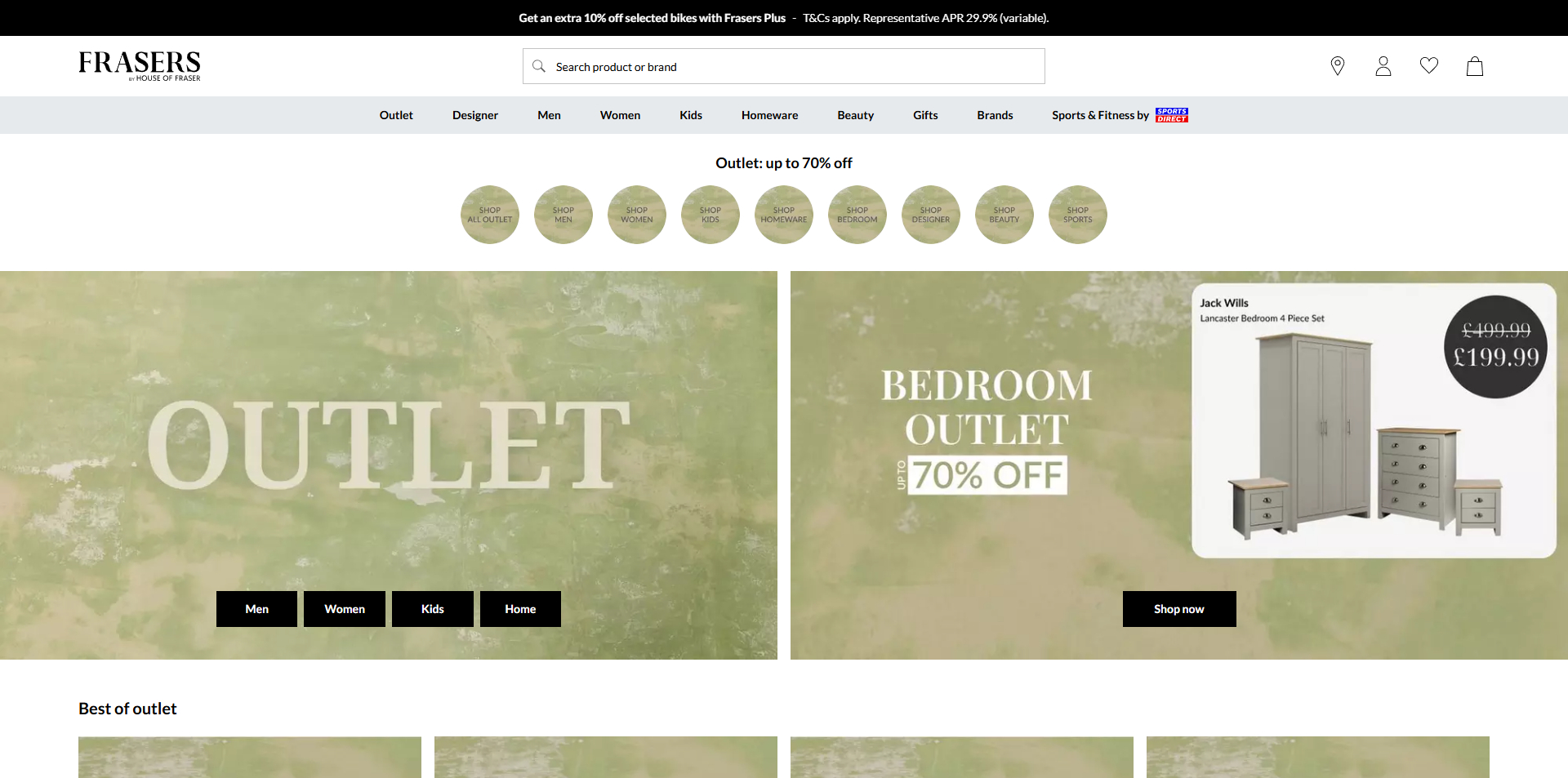The height and width of the screenshot is (778, 1568).
Task: Open the Beauty navigation menu
Action: (855, 115)
